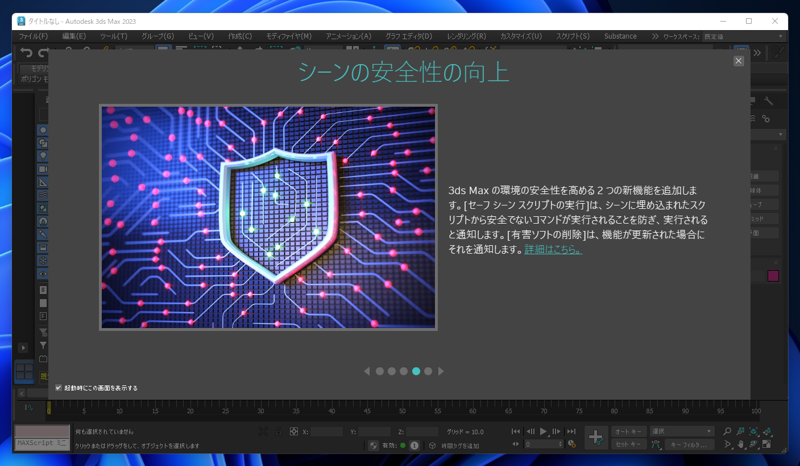This screenshot has height=466, width=800.
Task: Click frame 50 on time ruler
Action: pyautogui.click(x=403, y=410)
